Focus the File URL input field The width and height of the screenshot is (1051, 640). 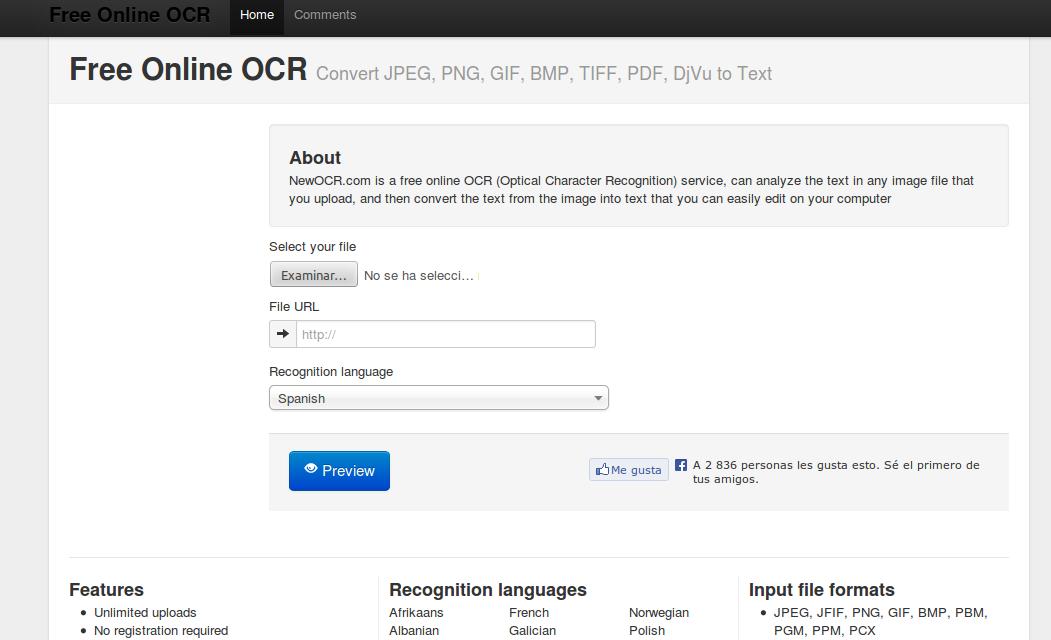pos(446,334)
